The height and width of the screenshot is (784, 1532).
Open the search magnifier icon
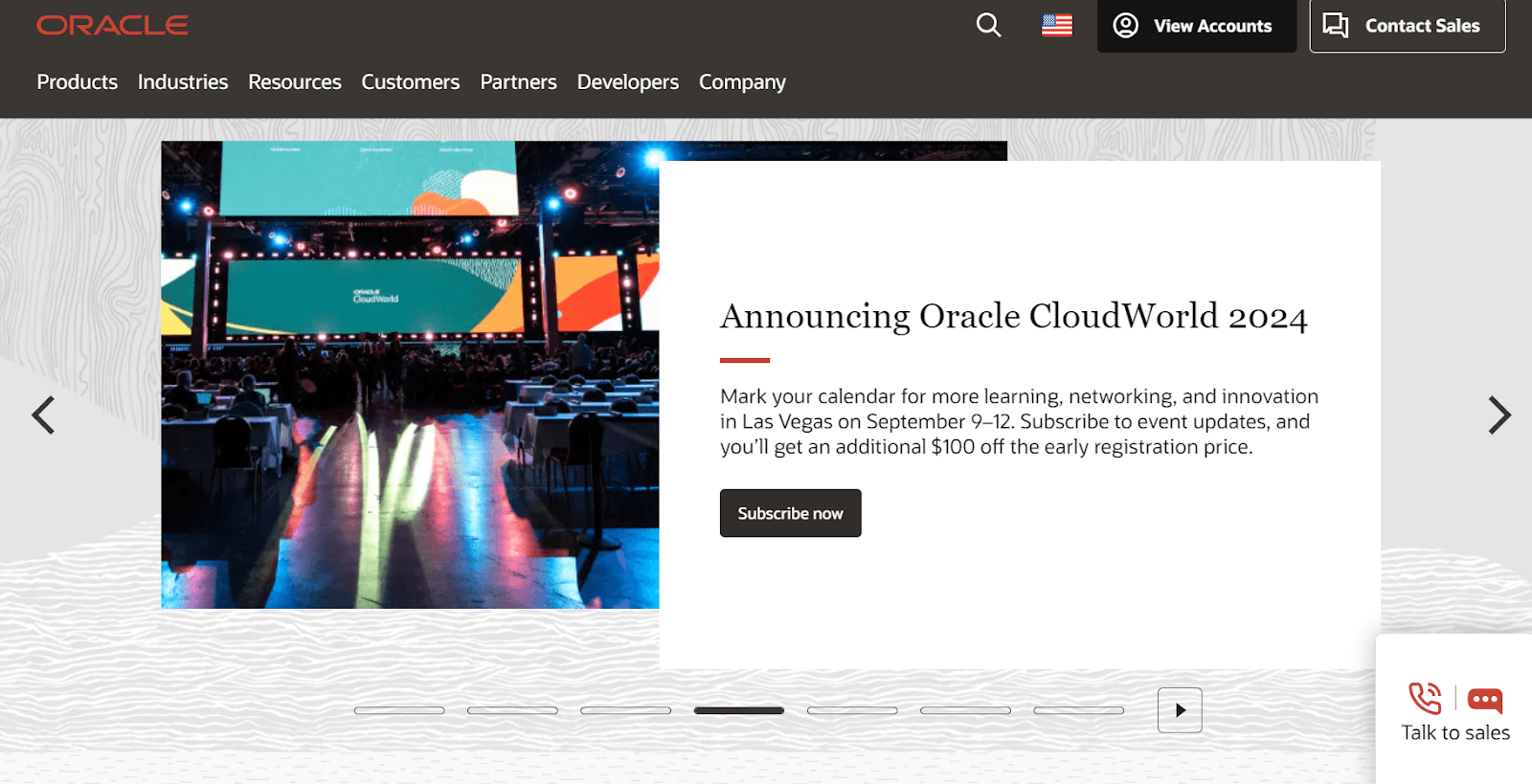coord(988,25)
